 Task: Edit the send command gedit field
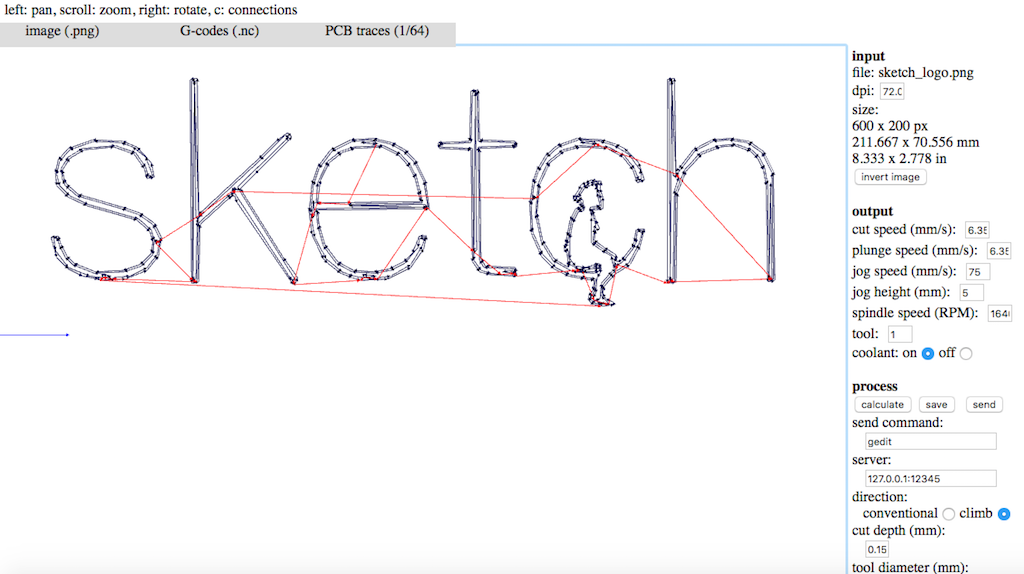931,441
